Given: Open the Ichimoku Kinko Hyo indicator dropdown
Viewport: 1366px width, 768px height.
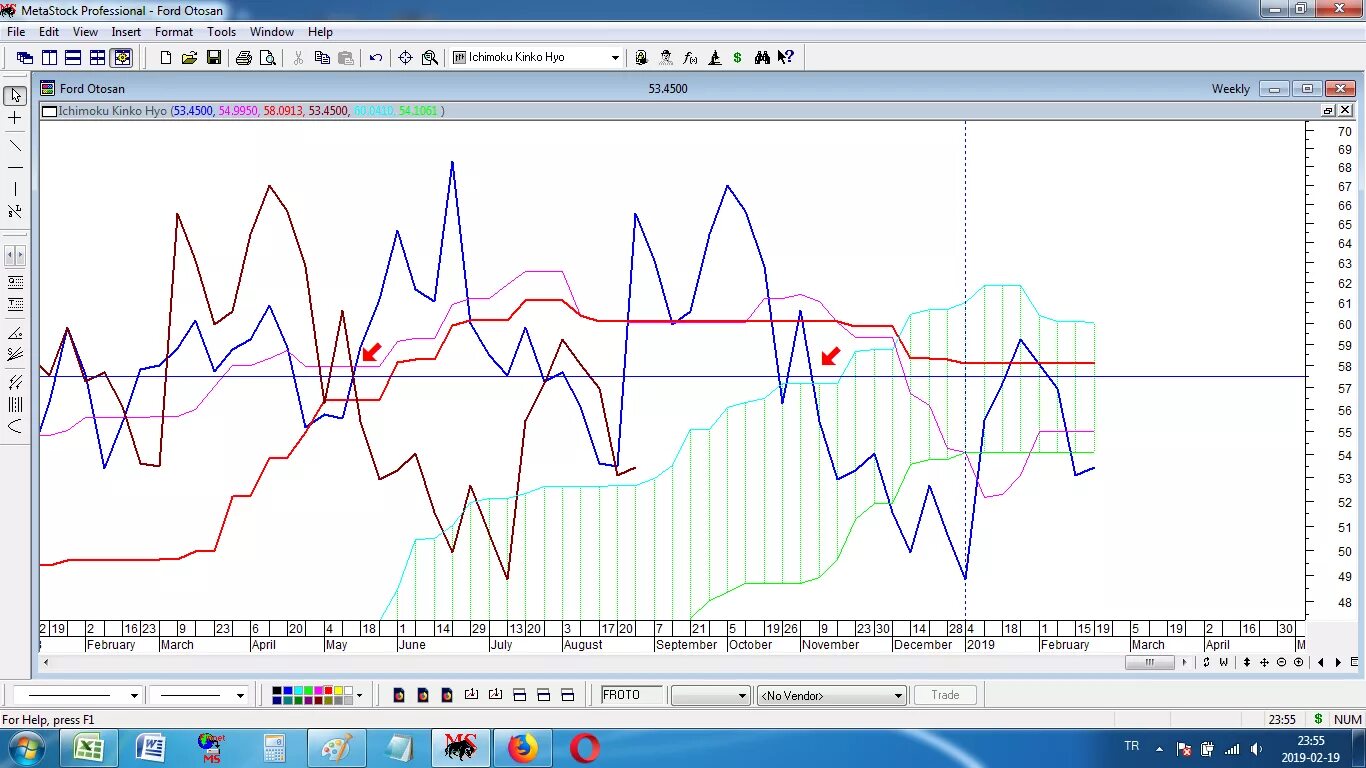Looking at the screenshot, I should tap(615, 58).
